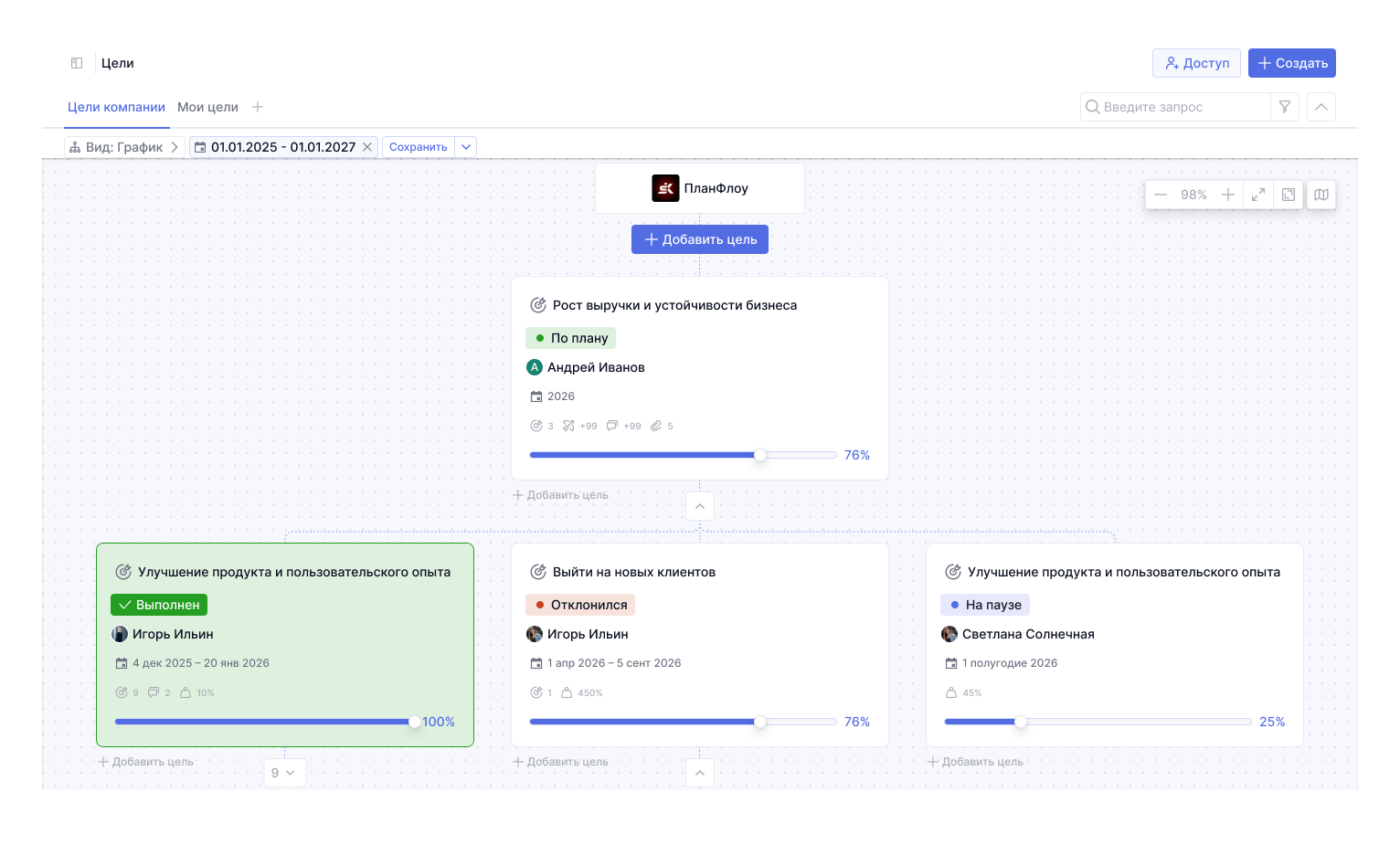Zoom out with the minus icon

click(x=1161, y=195)
